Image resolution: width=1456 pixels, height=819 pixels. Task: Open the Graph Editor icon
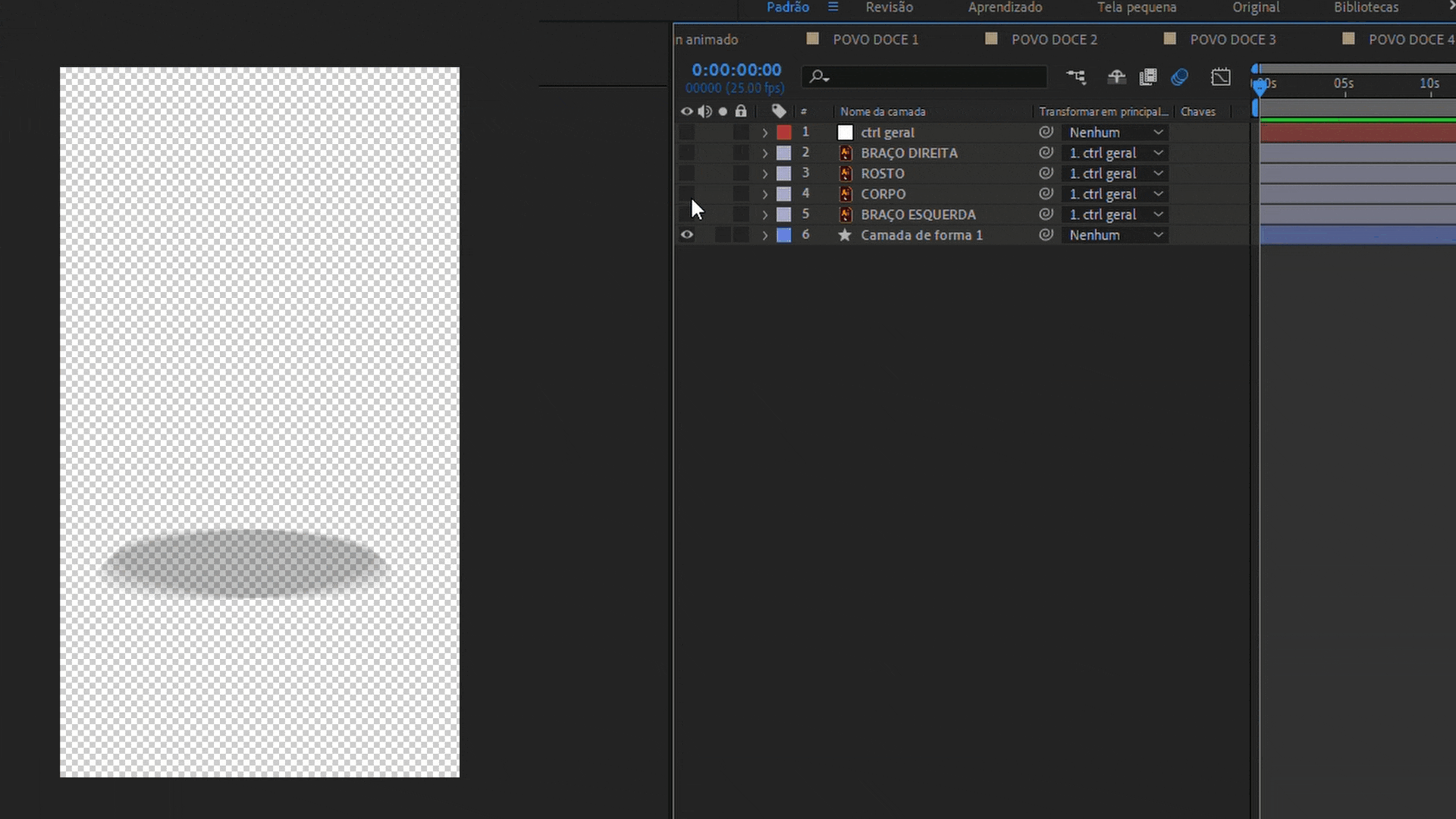click(x=1220, y=77)
